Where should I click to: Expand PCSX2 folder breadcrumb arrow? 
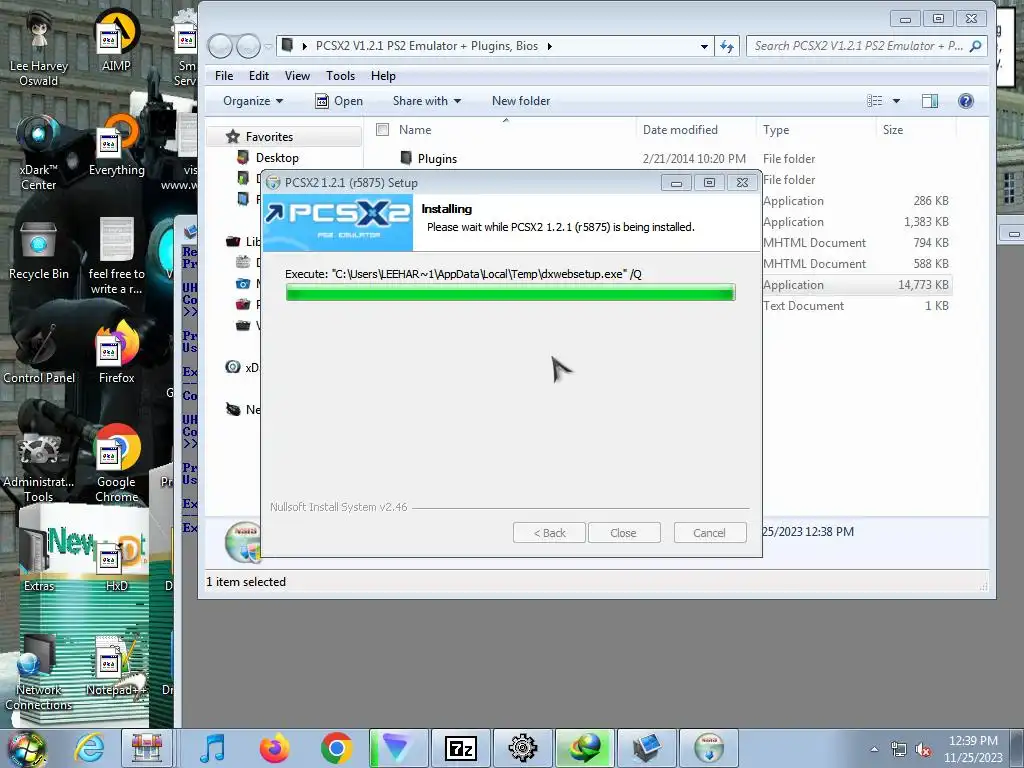point(549,46)
